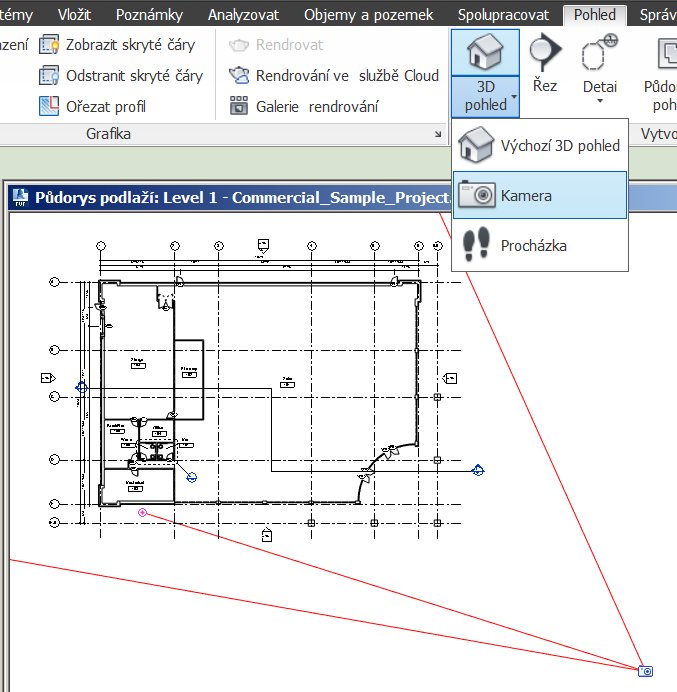Open the Spolupracovat ribbon tab

503,15
